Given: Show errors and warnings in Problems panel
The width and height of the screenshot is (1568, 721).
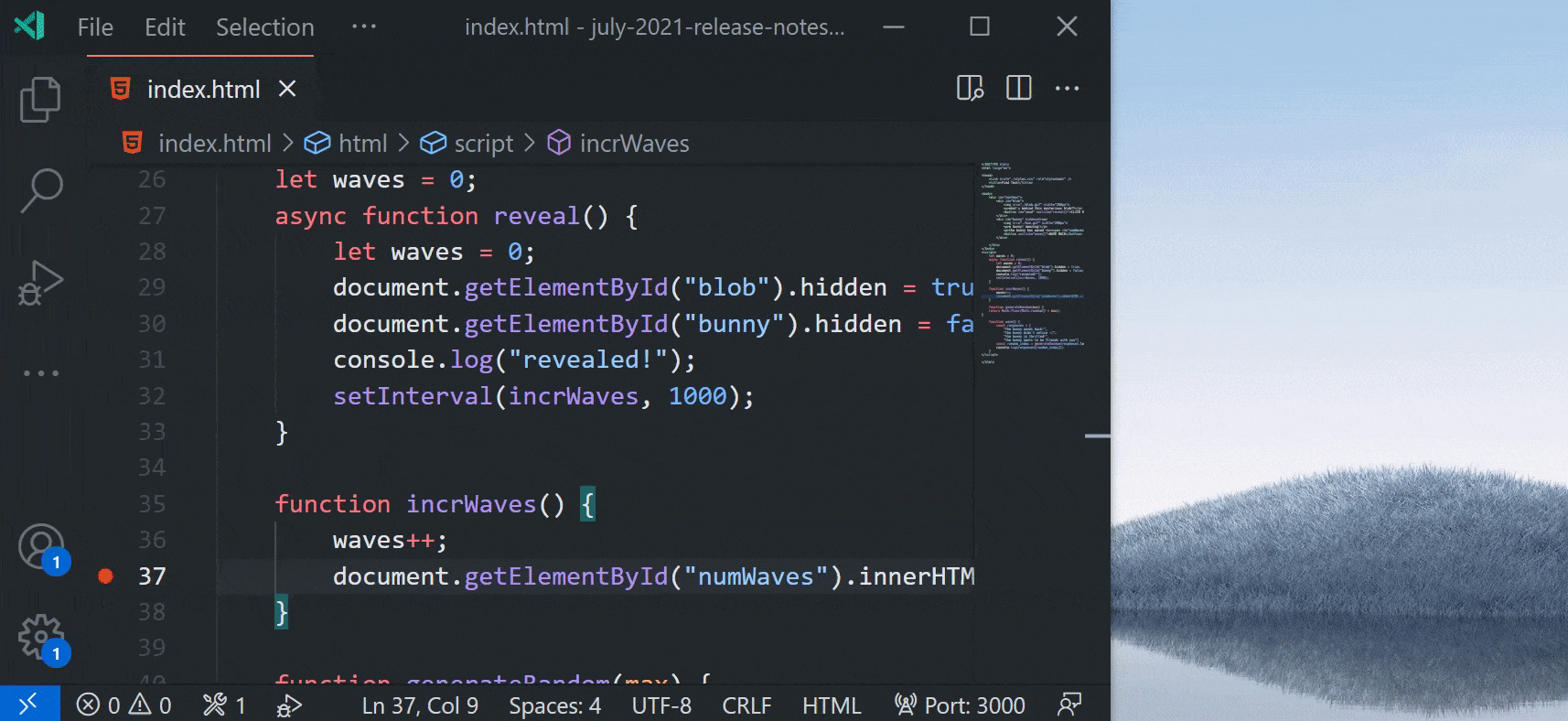Looking at the screenshot, I should coord(124,705).
